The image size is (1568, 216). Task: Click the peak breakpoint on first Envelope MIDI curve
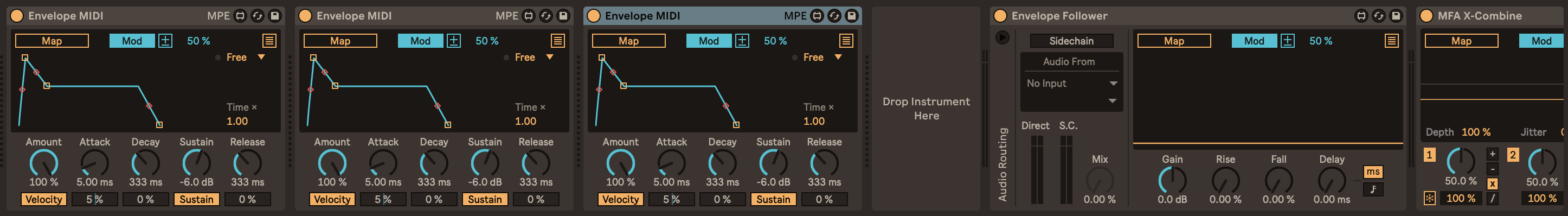tap(25, 58)
